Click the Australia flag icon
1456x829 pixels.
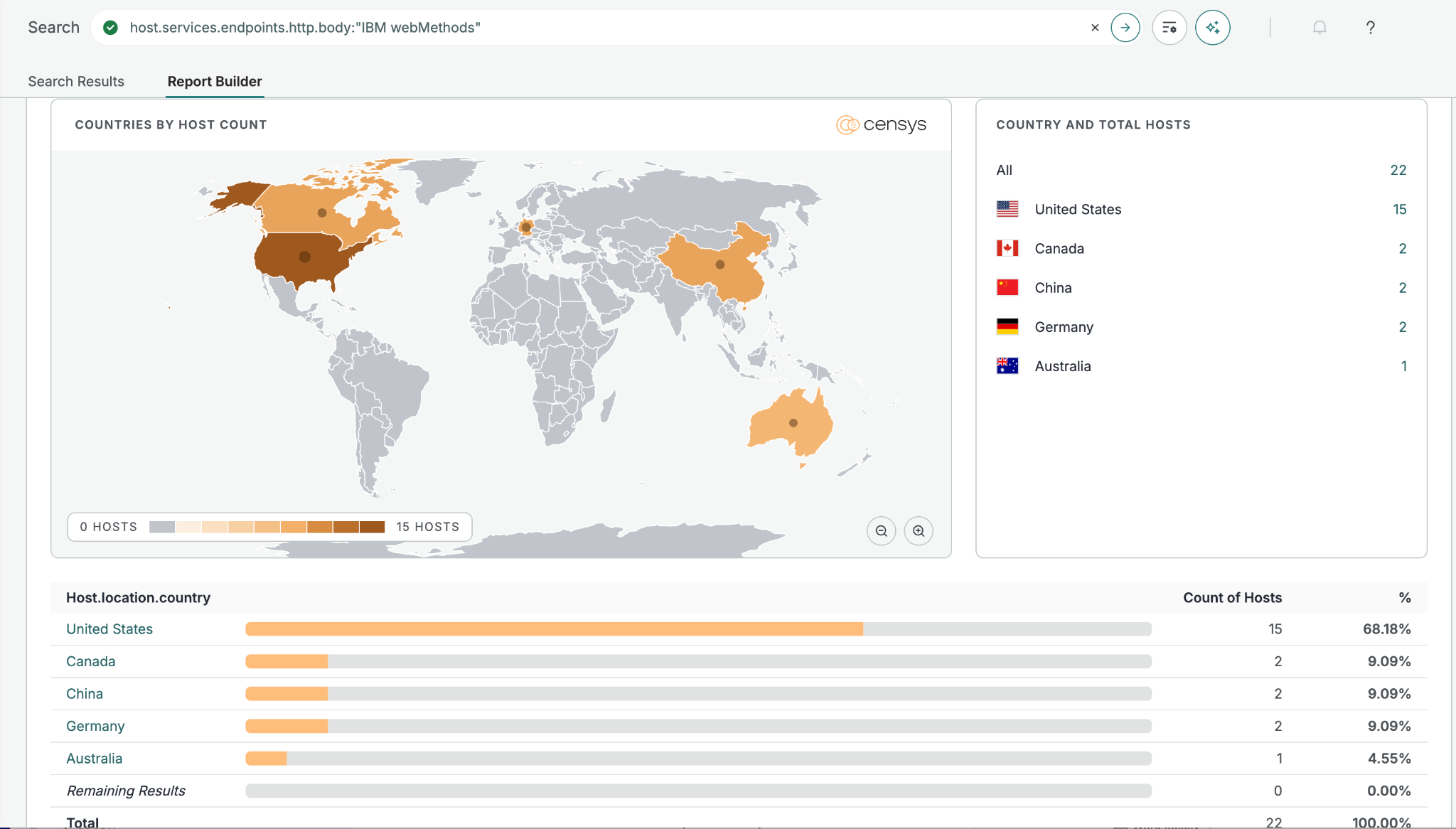(1007, 365)
